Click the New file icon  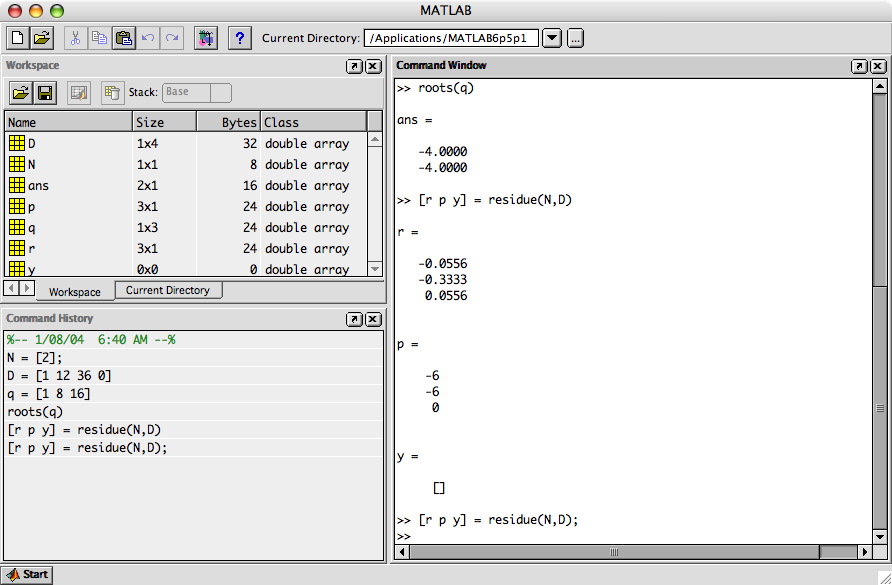tap(17, 38)
